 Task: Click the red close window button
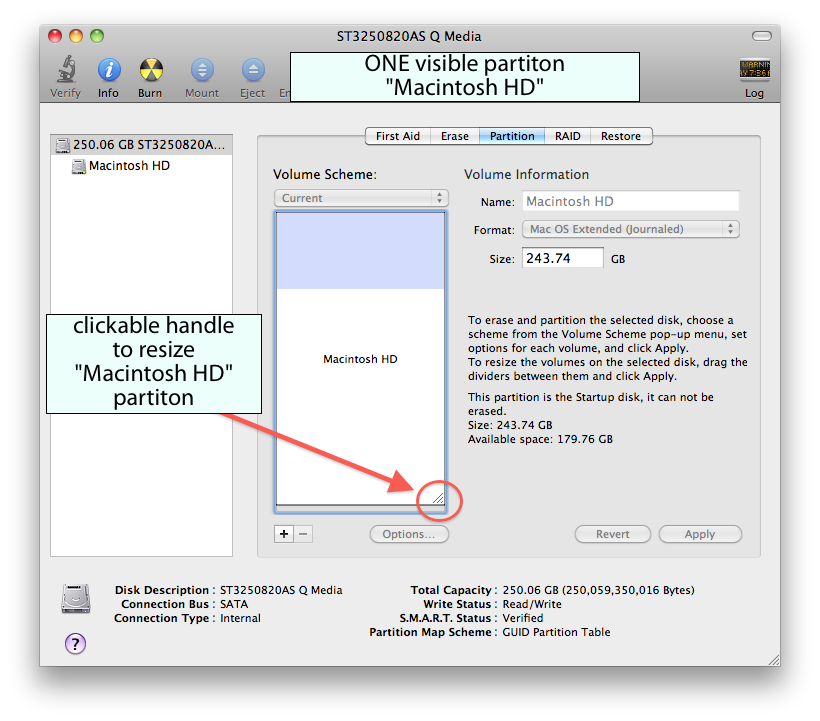55,36
